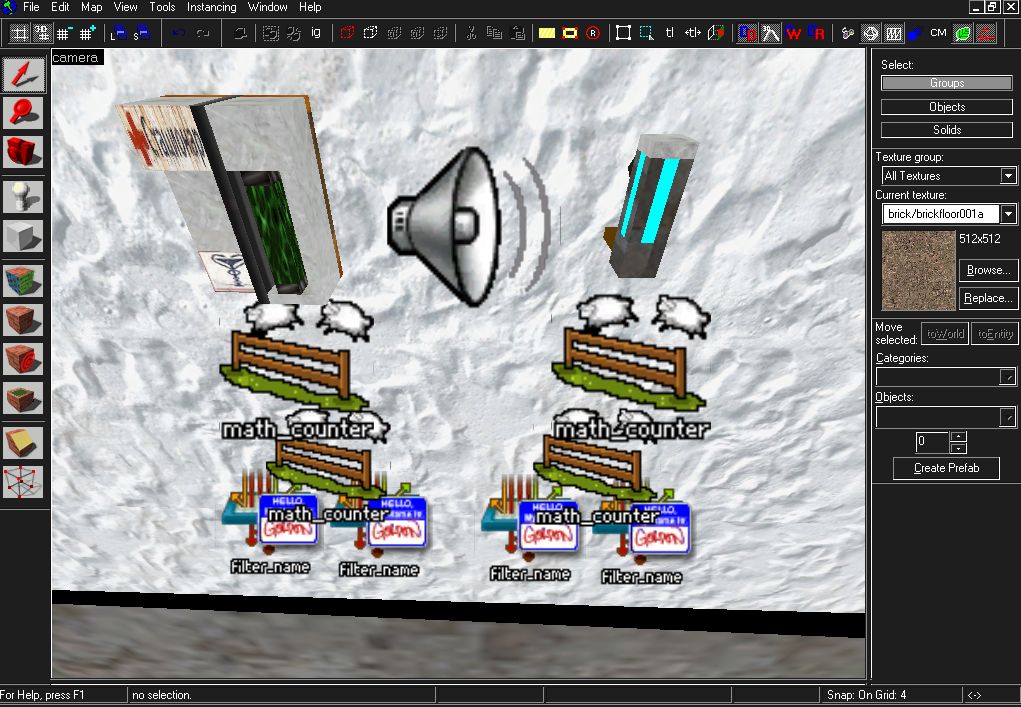This screenshot has height=707, width=1021.
Task: Expand the Objects dropdown in the panel
Action: click(1008, 417)
